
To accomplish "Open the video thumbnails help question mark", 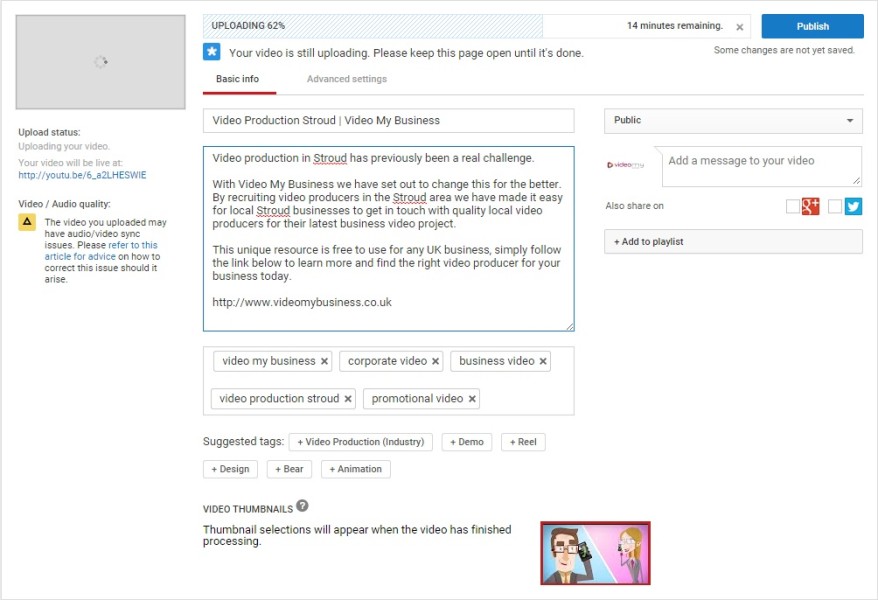I will [302, 505].
